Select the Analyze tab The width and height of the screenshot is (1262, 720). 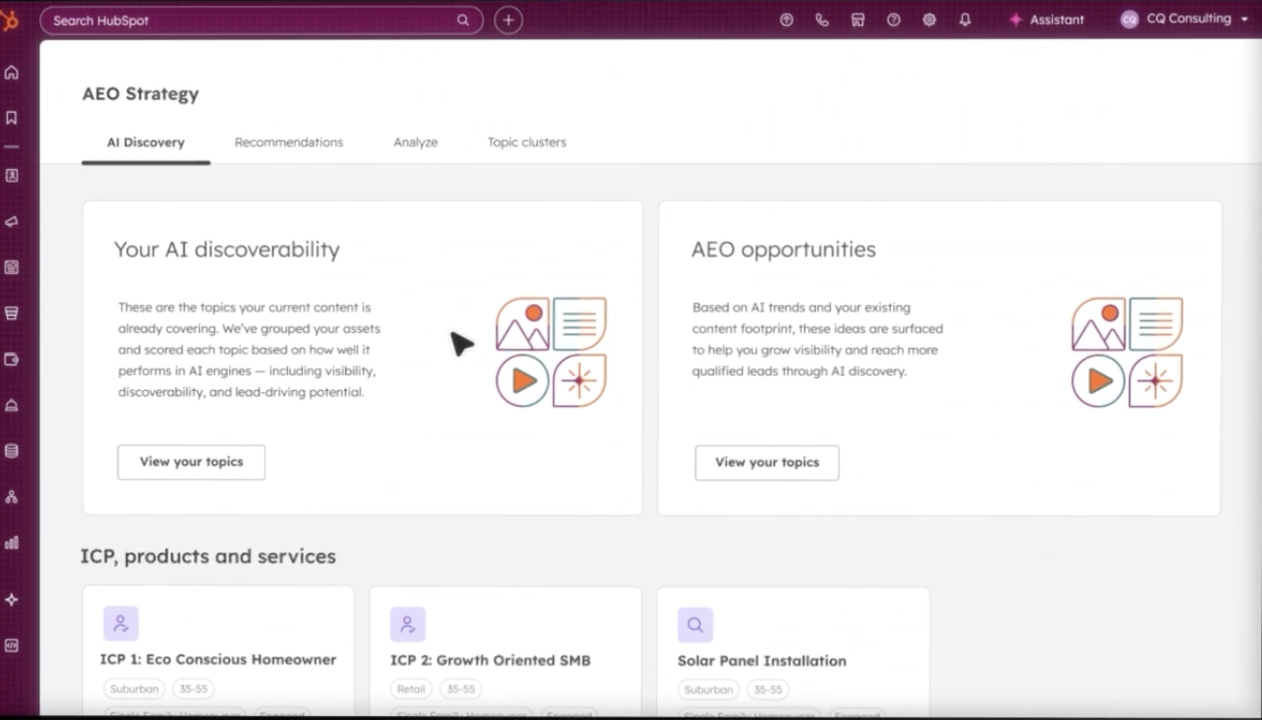(x=415, y=142)
